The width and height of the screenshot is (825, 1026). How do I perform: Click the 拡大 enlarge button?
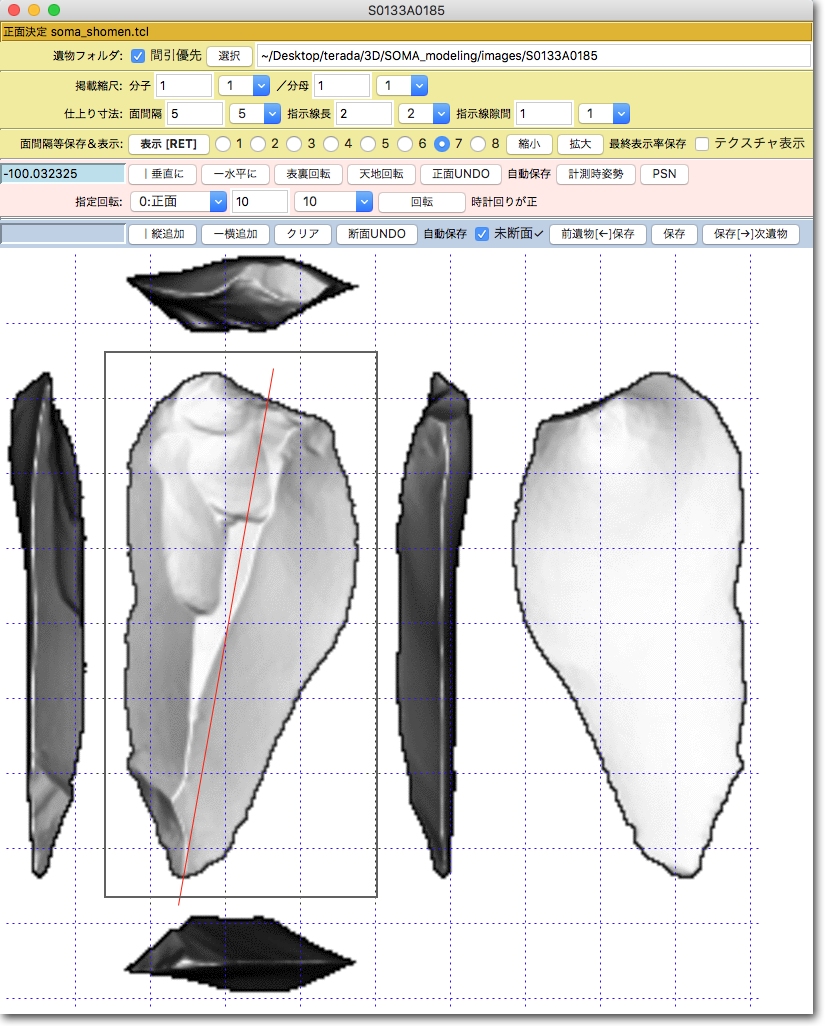coord(580,143)
